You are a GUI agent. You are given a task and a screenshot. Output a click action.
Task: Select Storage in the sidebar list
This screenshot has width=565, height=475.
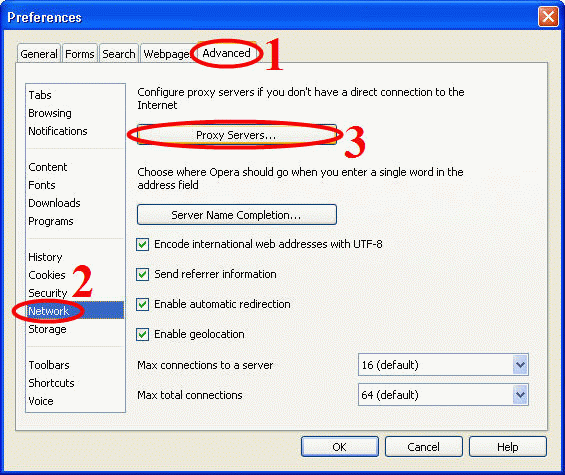pyautogui.click(x=47, y=329)
